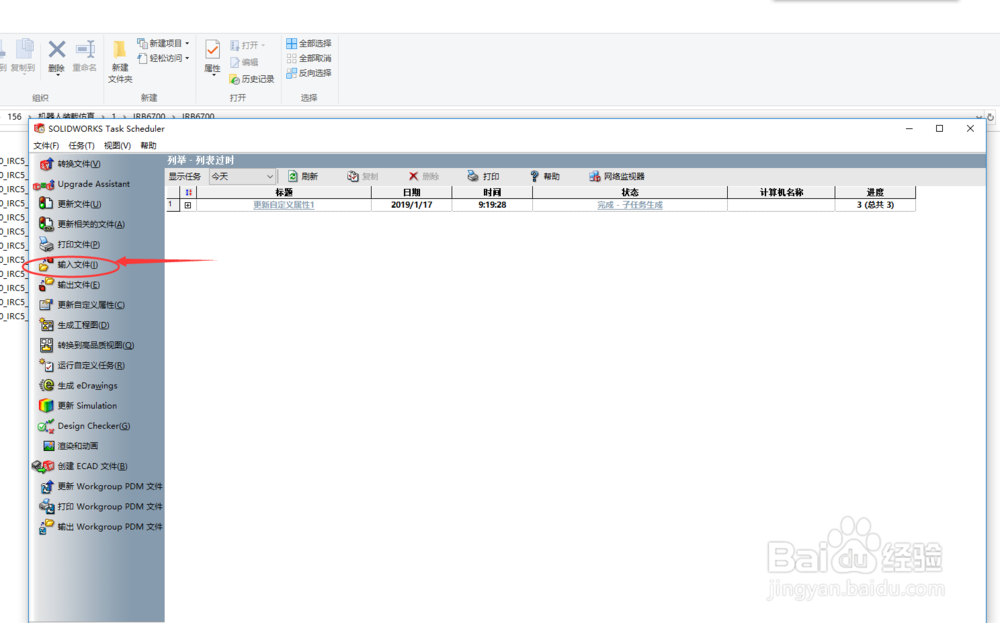Screen dimensions: 1000x623
Task: Open 新建项目 dropdown in Explorer ribbon
Action: click(x=163, y=43)
